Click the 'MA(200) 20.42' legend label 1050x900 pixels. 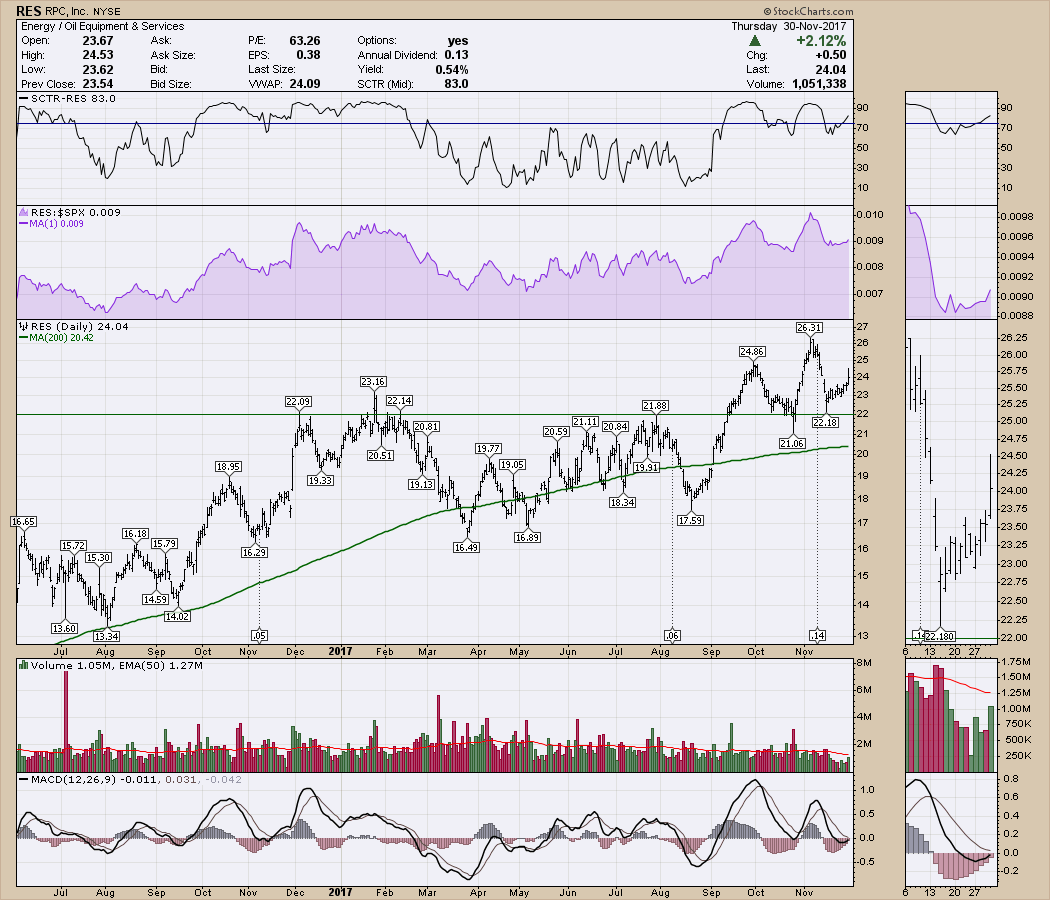pyautogui.click(x=62, y=338)
